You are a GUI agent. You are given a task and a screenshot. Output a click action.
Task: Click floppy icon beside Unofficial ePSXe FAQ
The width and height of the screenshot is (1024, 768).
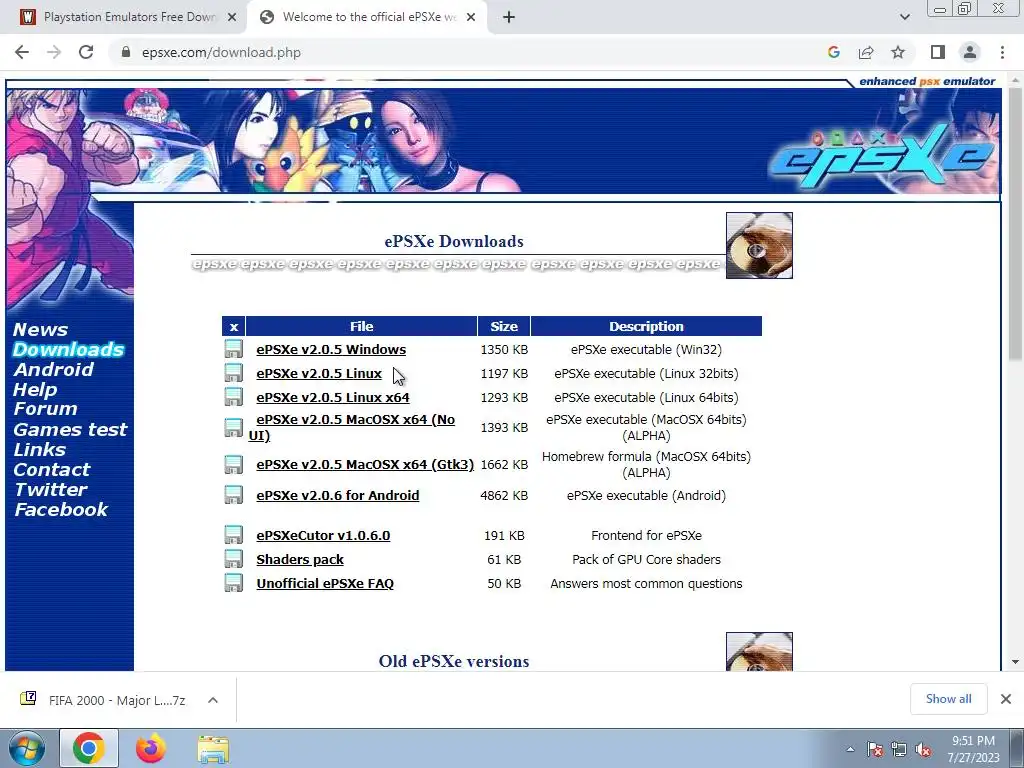point(233,583)
